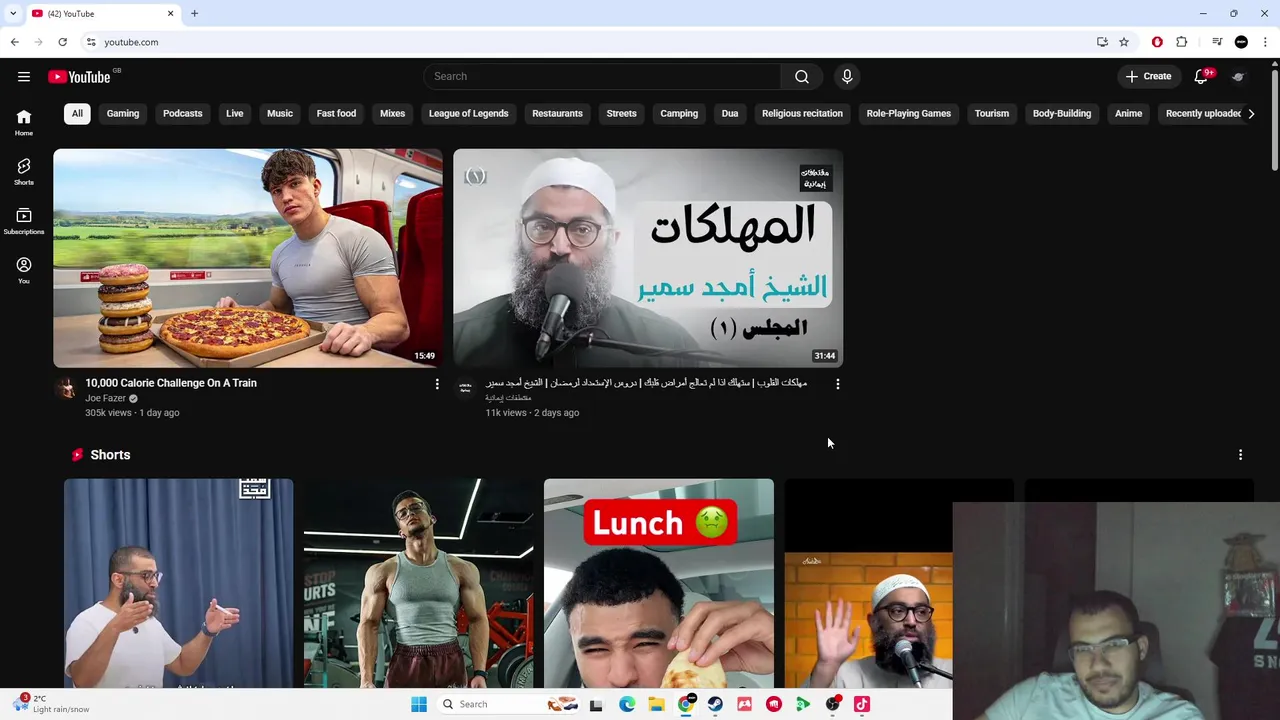
Task: Open Shorts from the sidebar
Action: tap(24, 172)
